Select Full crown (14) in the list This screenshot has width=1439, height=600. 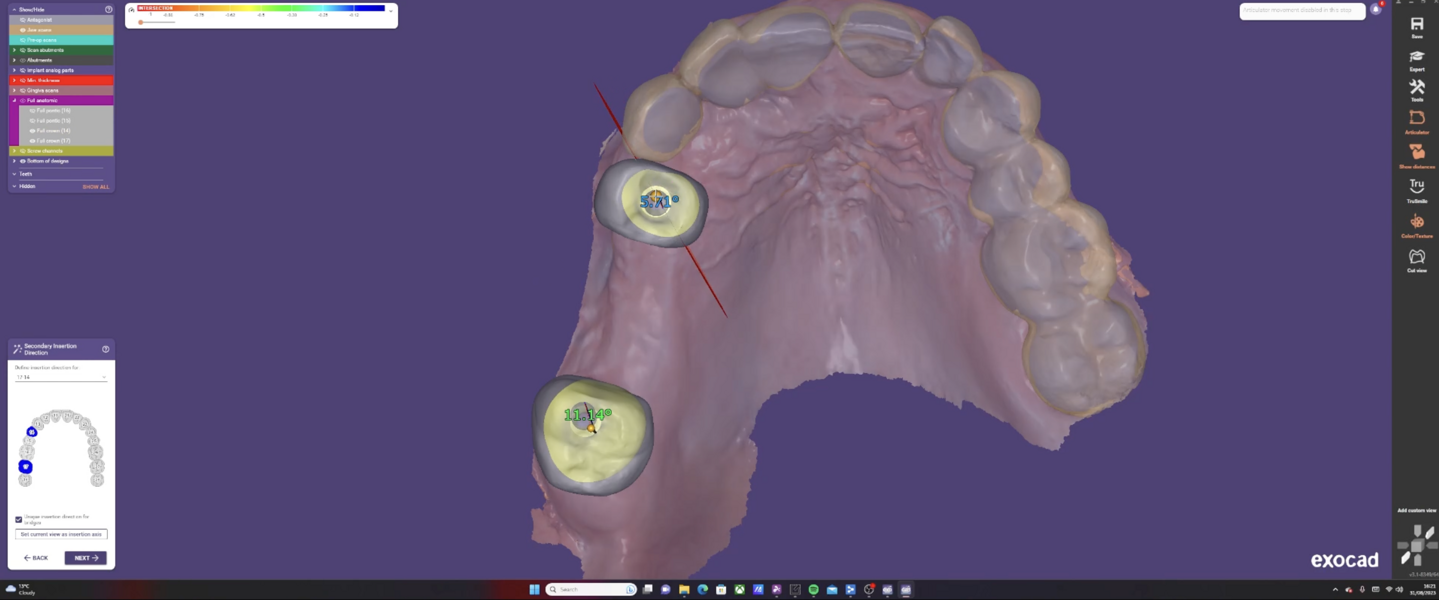click(53, 131)
